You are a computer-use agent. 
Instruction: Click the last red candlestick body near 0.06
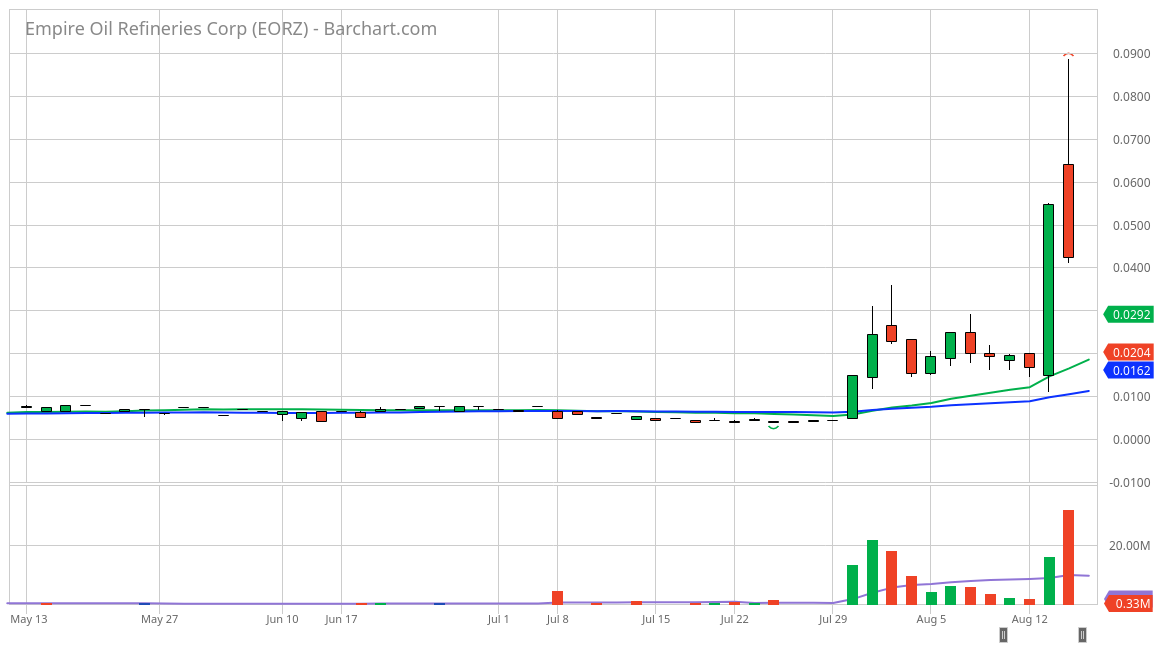click(x=1068, y=211)
